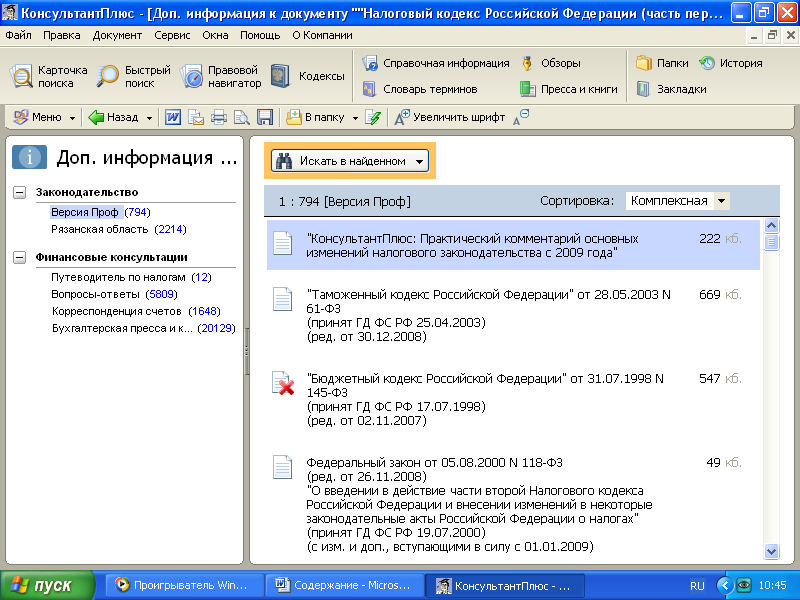Collapse the Финансовые консультации section
The width and height of the screenshot is (800, 600).
click(x=19, y=257)
